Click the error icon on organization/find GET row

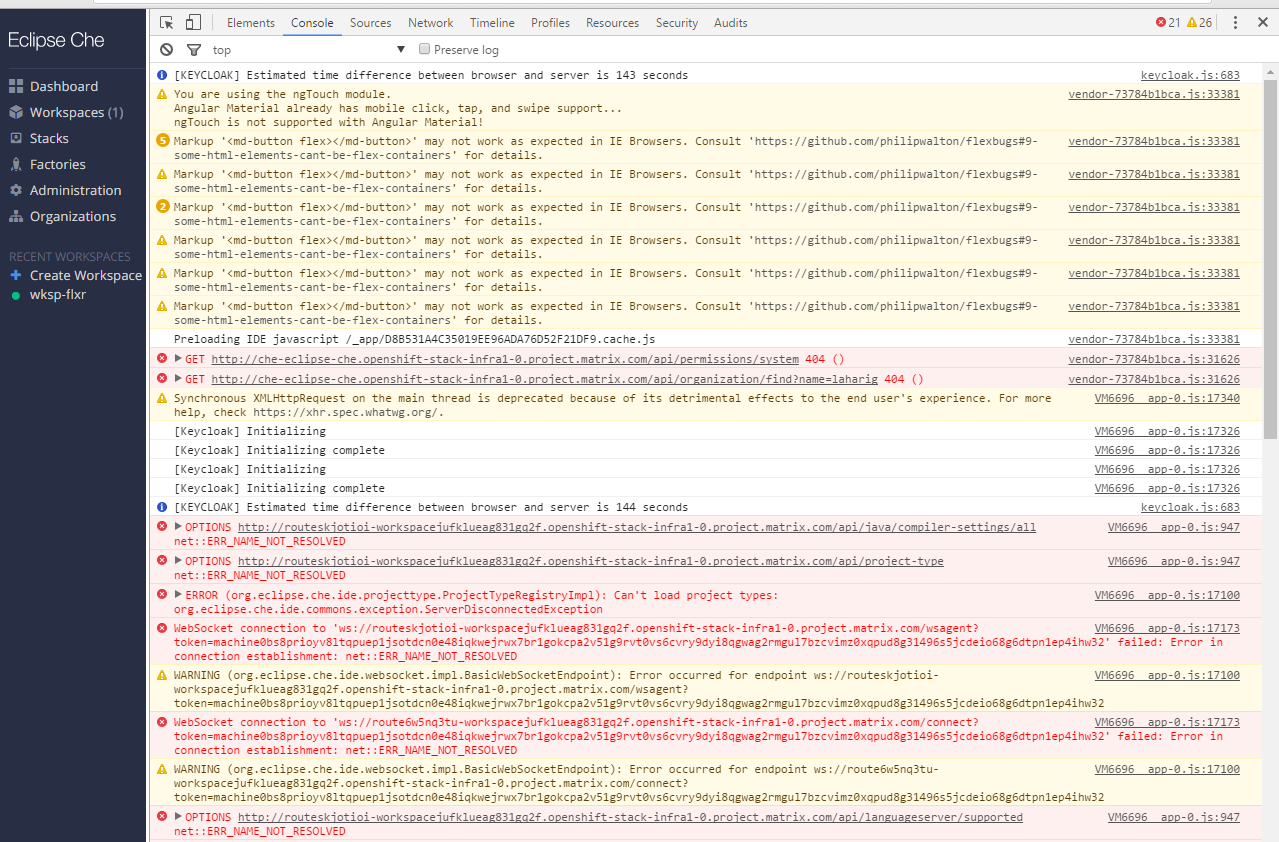(162, 378)
